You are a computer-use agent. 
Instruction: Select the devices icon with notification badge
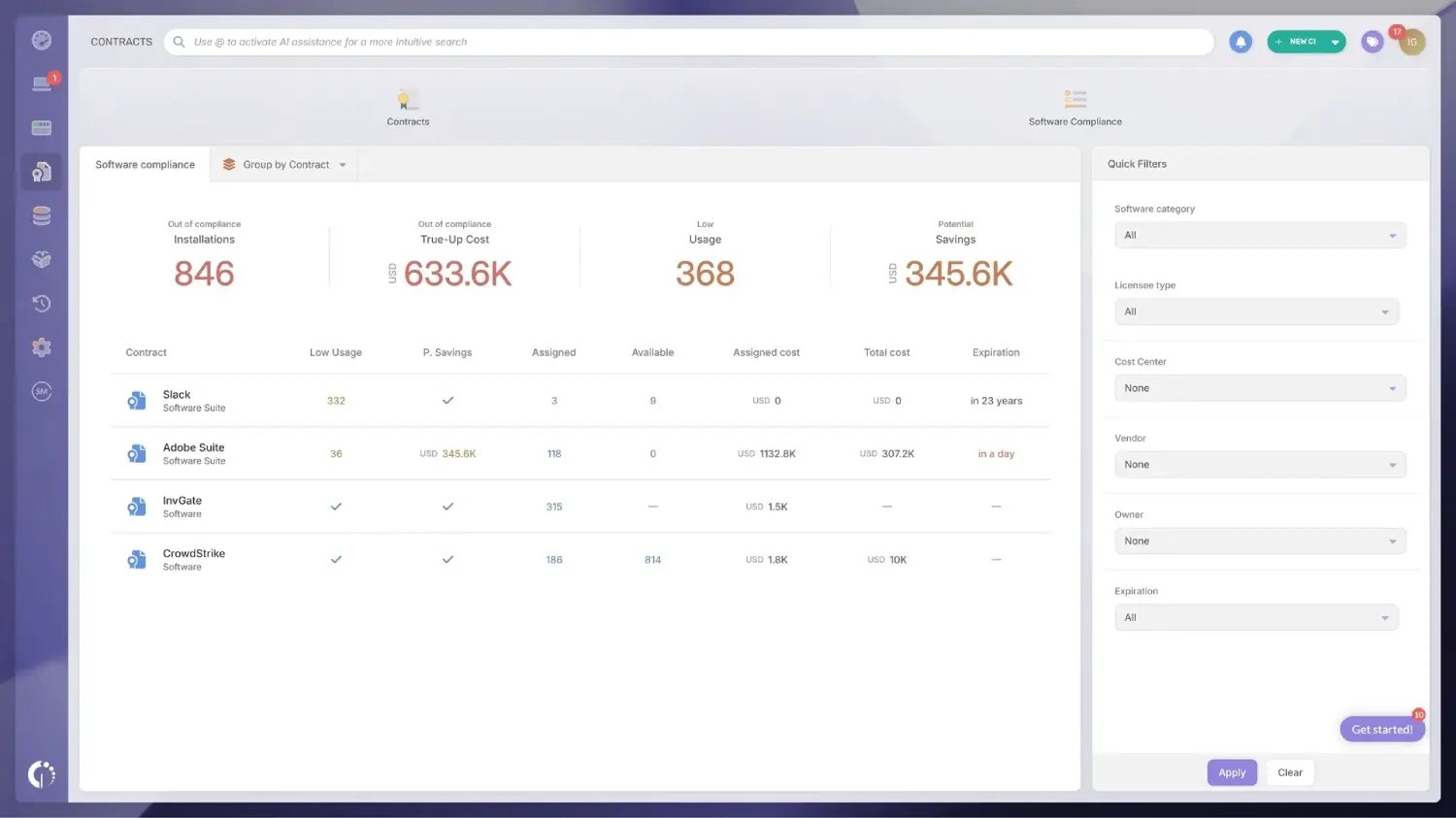tap(41, 83)
